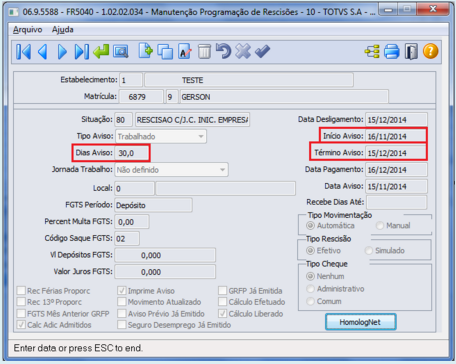Click the empty Recebe Dias Até field

pos(397,202)
